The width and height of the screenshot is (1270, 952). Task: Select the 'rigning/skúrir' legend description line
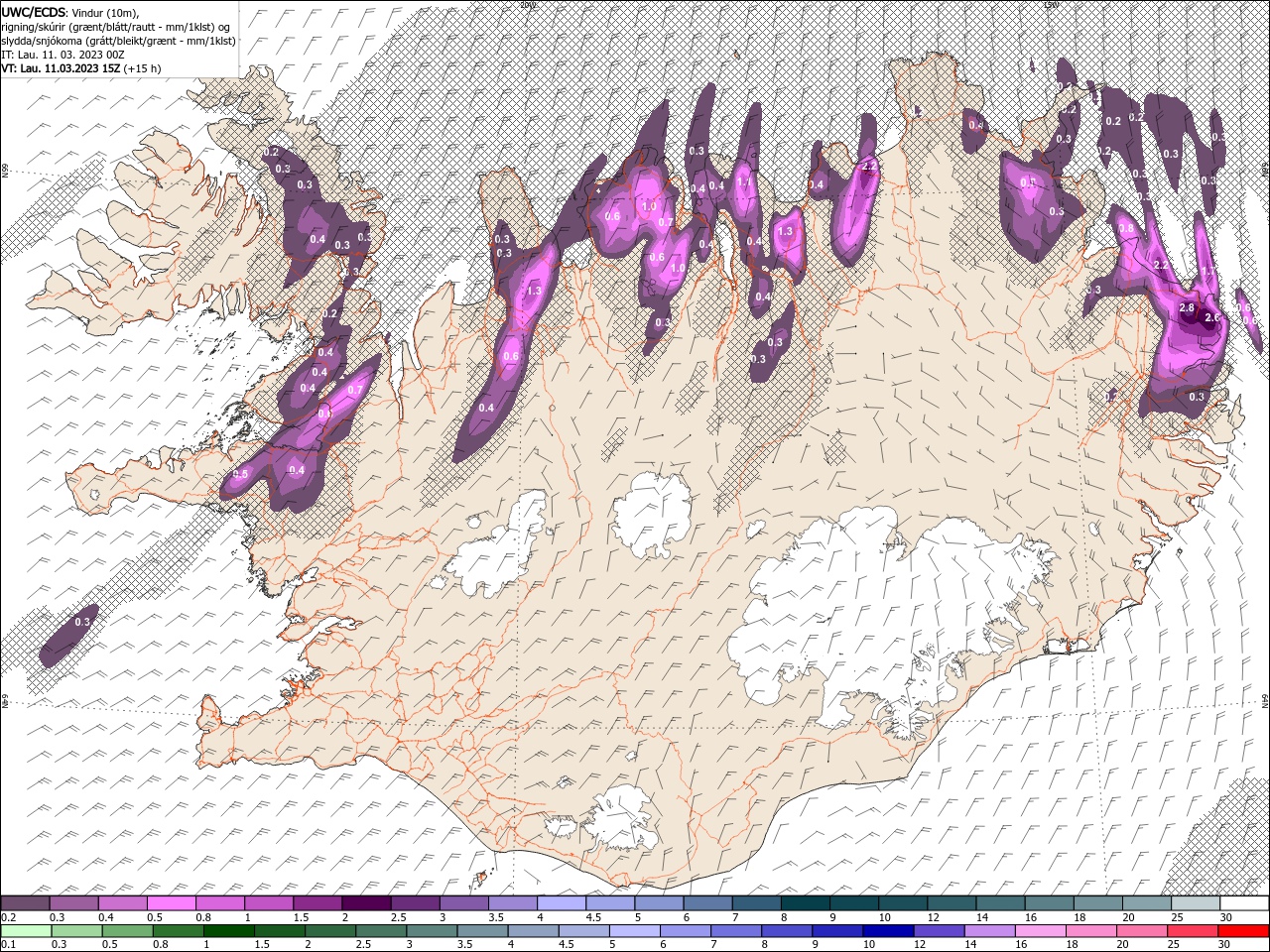(x=116, y=26)
